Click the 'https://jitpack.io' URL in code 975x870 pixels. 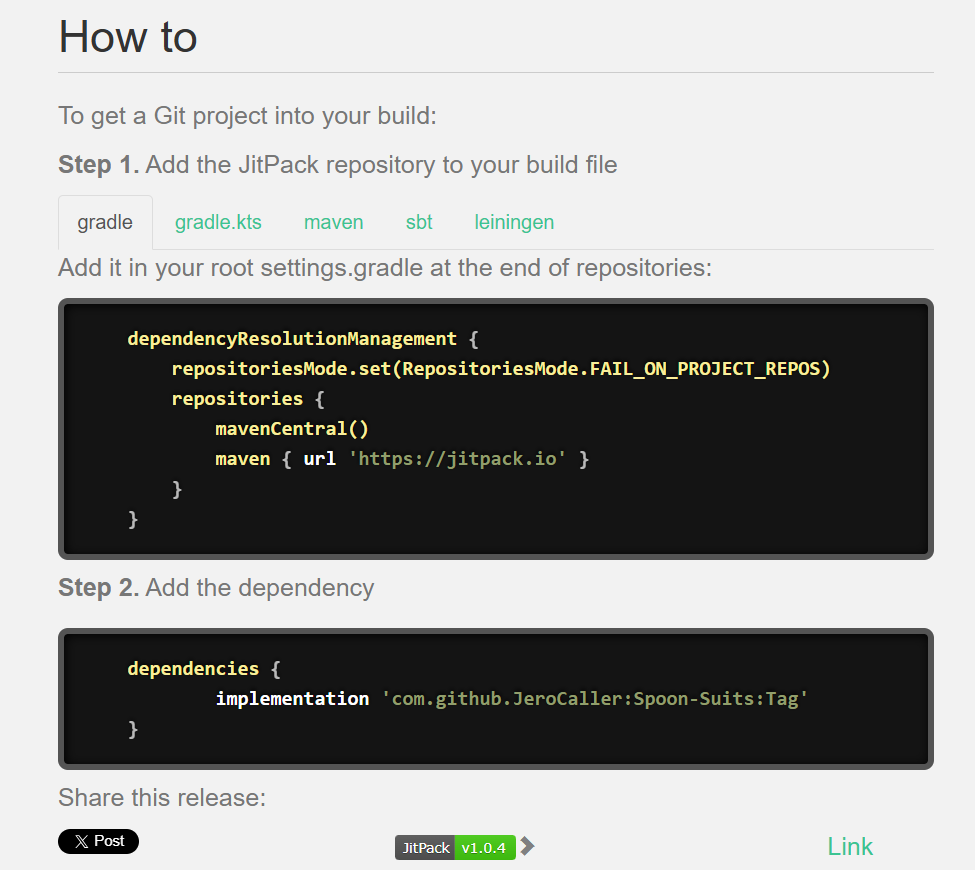457,459
